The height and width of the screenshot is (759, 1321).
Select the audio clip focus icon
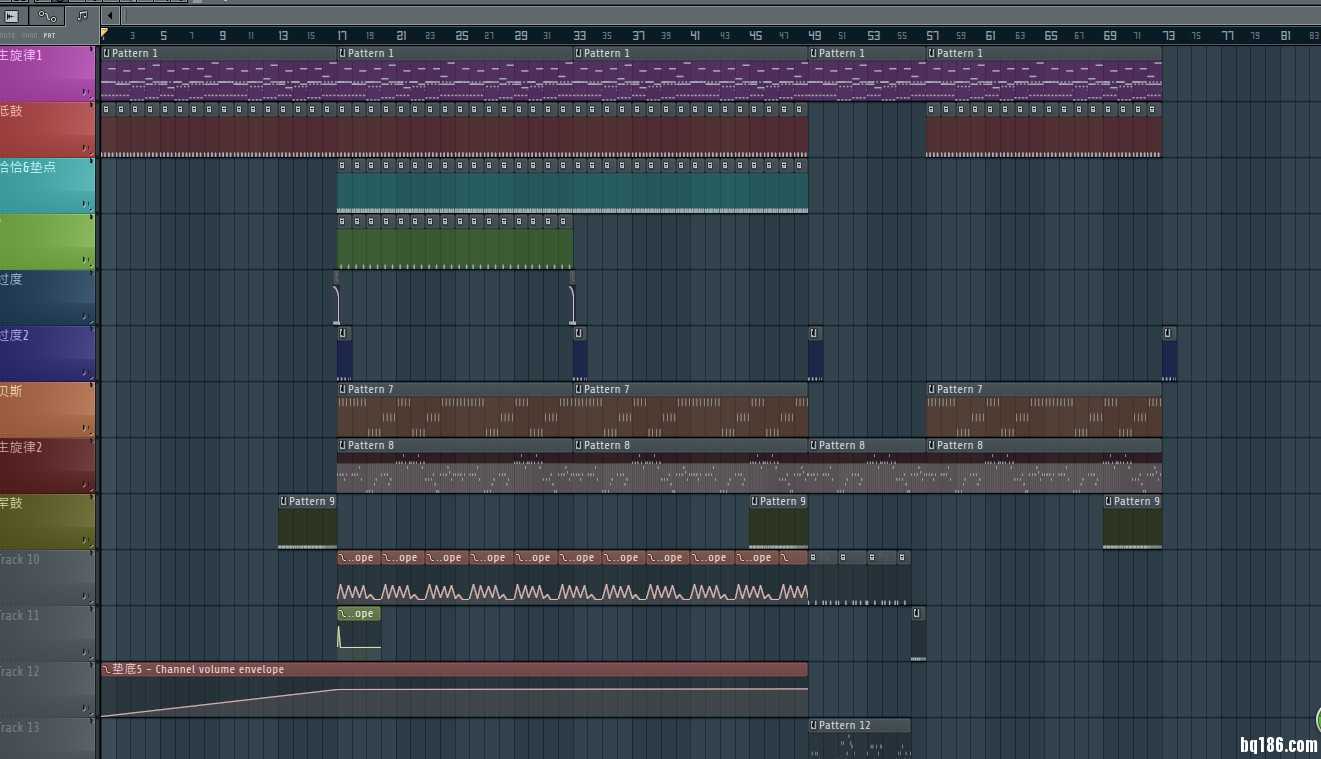pyautogui.click(x=13, y=15)
